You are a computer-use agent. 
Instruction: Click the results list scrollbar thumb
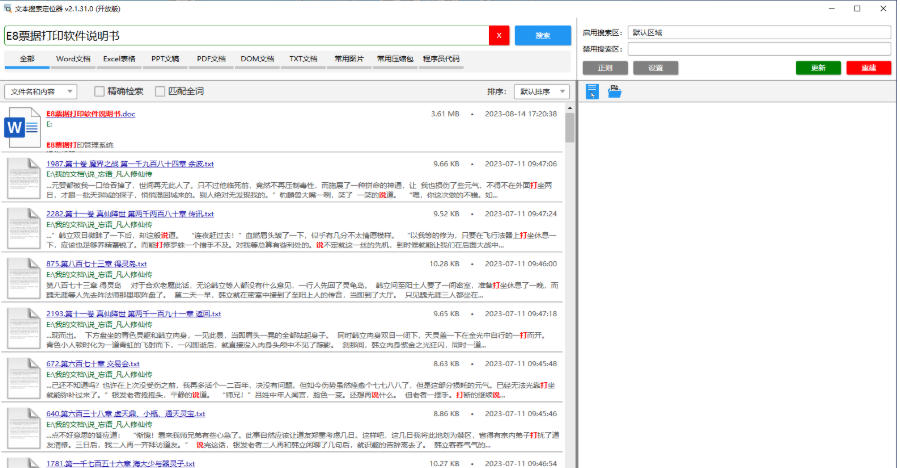coord(569,127)
